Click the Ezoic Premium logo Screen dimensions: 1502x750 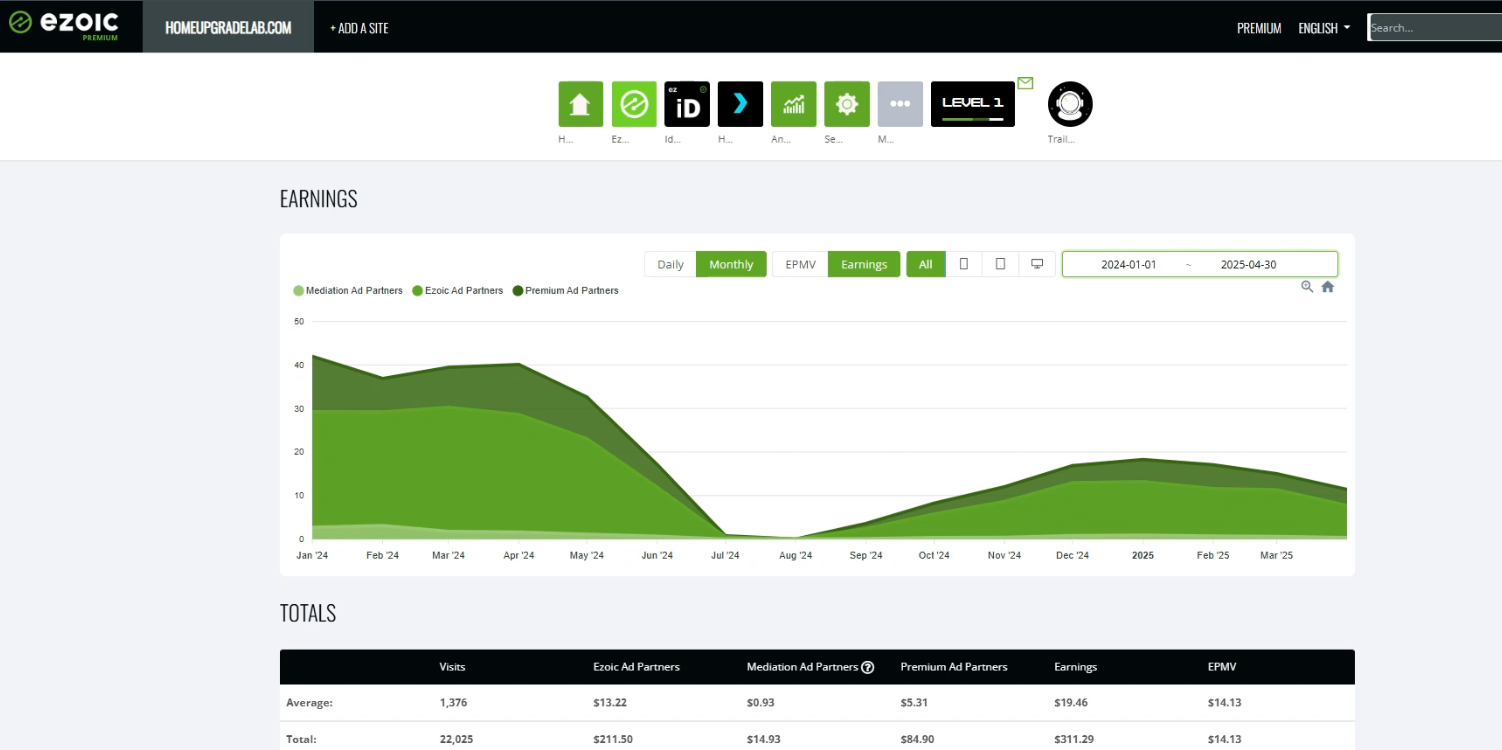click(64, 25)
